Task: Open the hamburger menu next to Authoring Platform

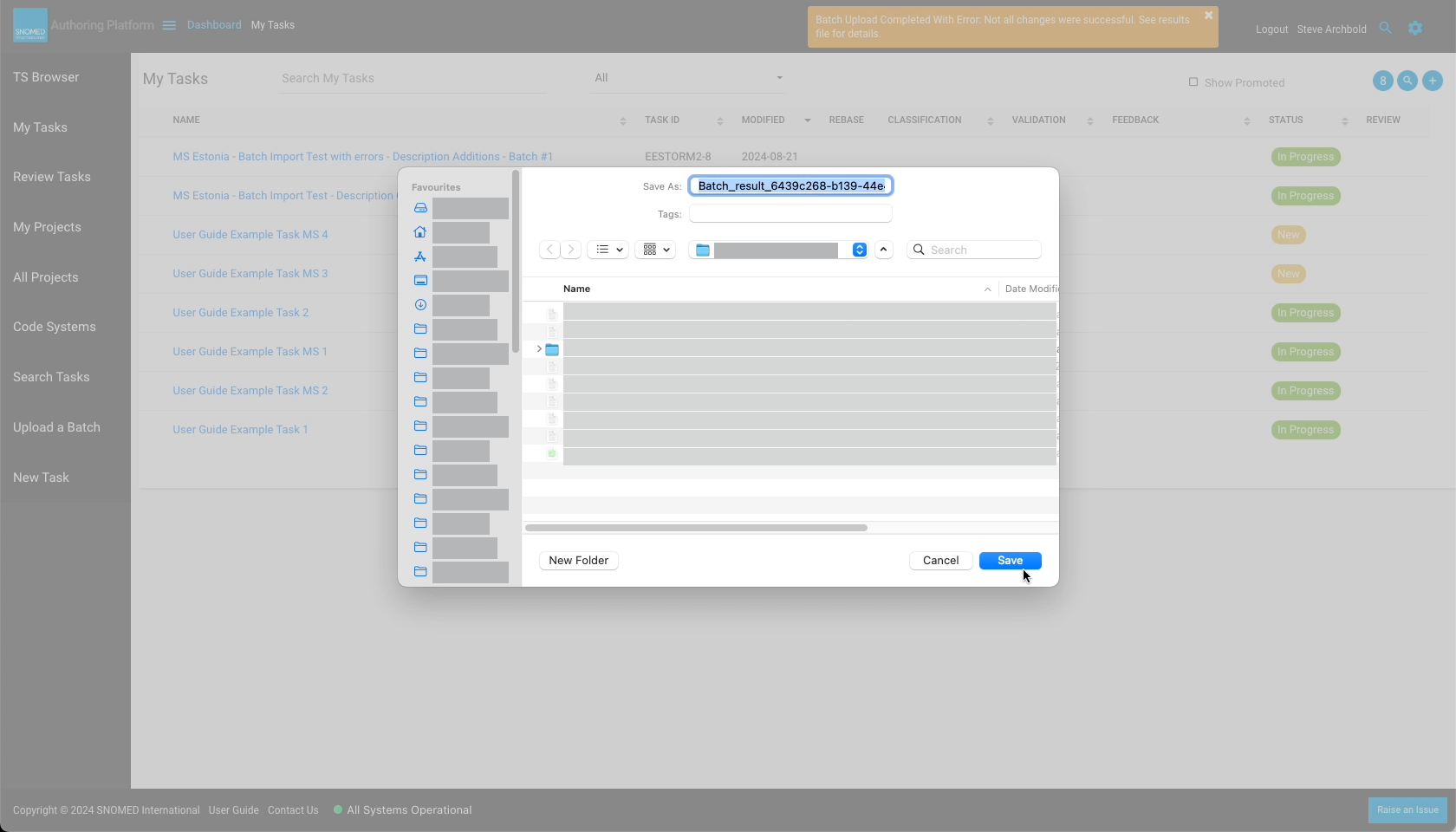Action: tap(169, 25)
